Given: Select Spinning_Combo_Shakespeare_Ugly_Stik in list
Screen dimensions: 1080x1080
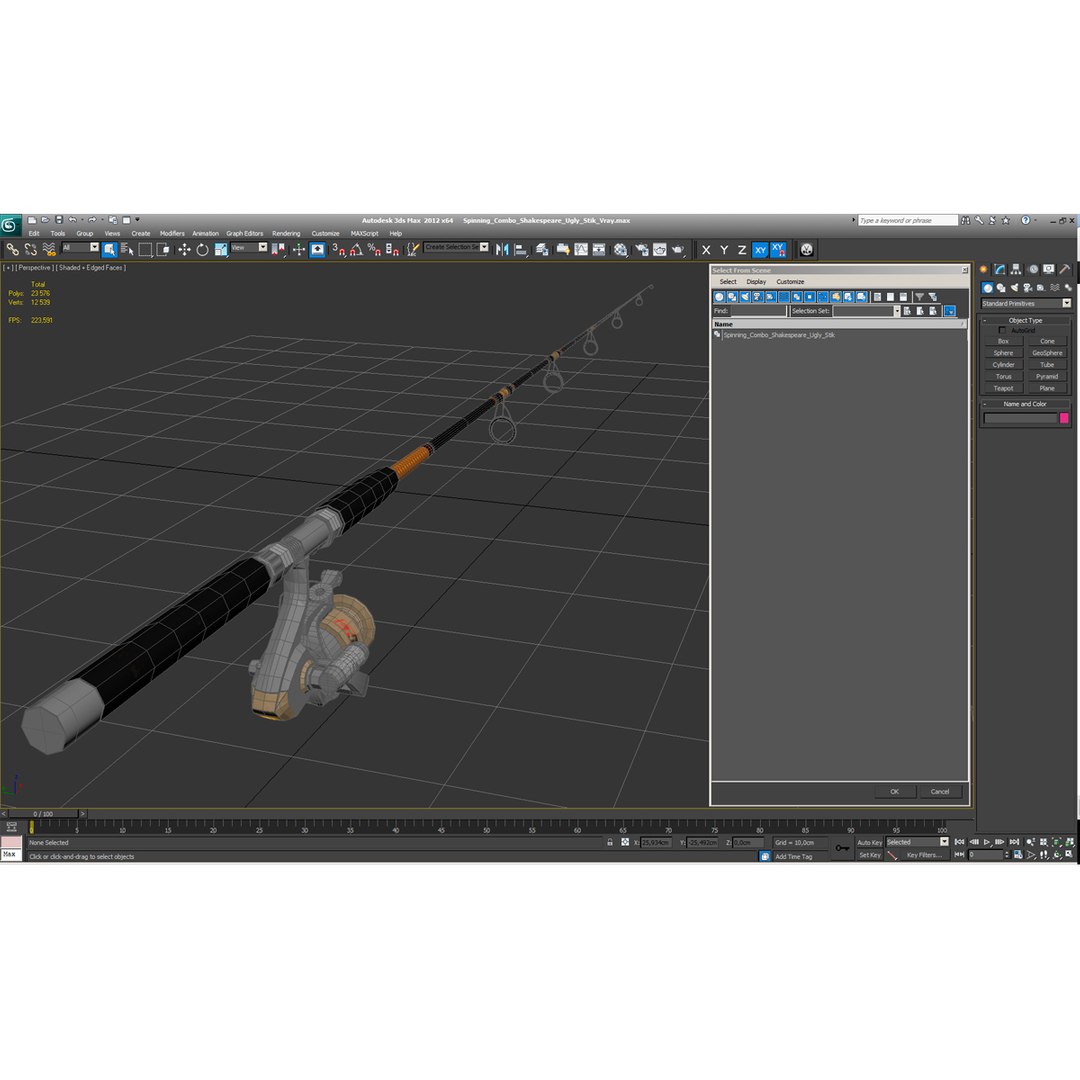Looking at the screenshot, I should click(779, 335).
